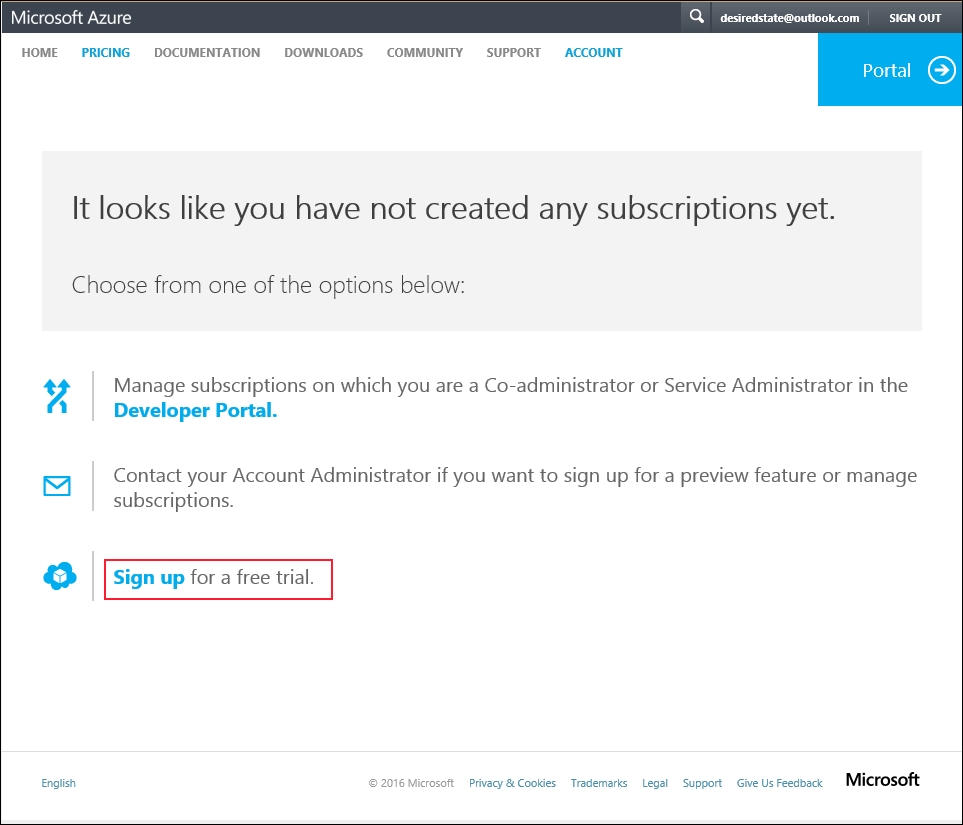Click Give Us Feedback link
Viewport: 963px width, 825px height.
pos(779,783)
